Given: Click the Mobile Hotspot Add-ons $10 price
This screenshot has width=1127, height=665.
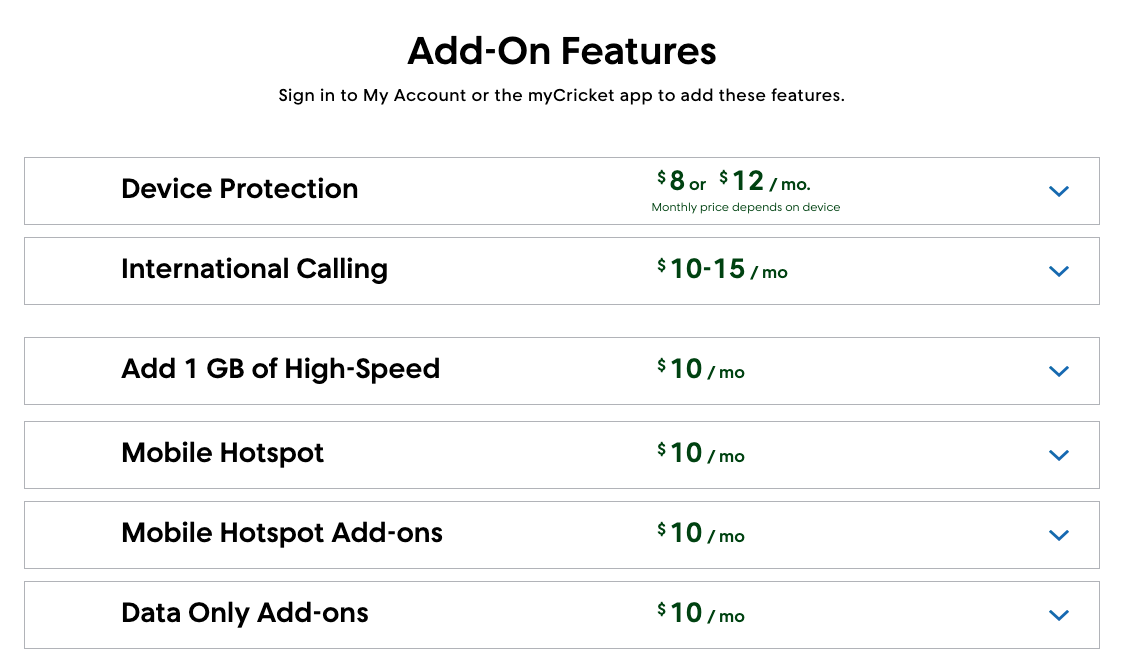Looking at the screenshot, I should (x=700, y=534).
